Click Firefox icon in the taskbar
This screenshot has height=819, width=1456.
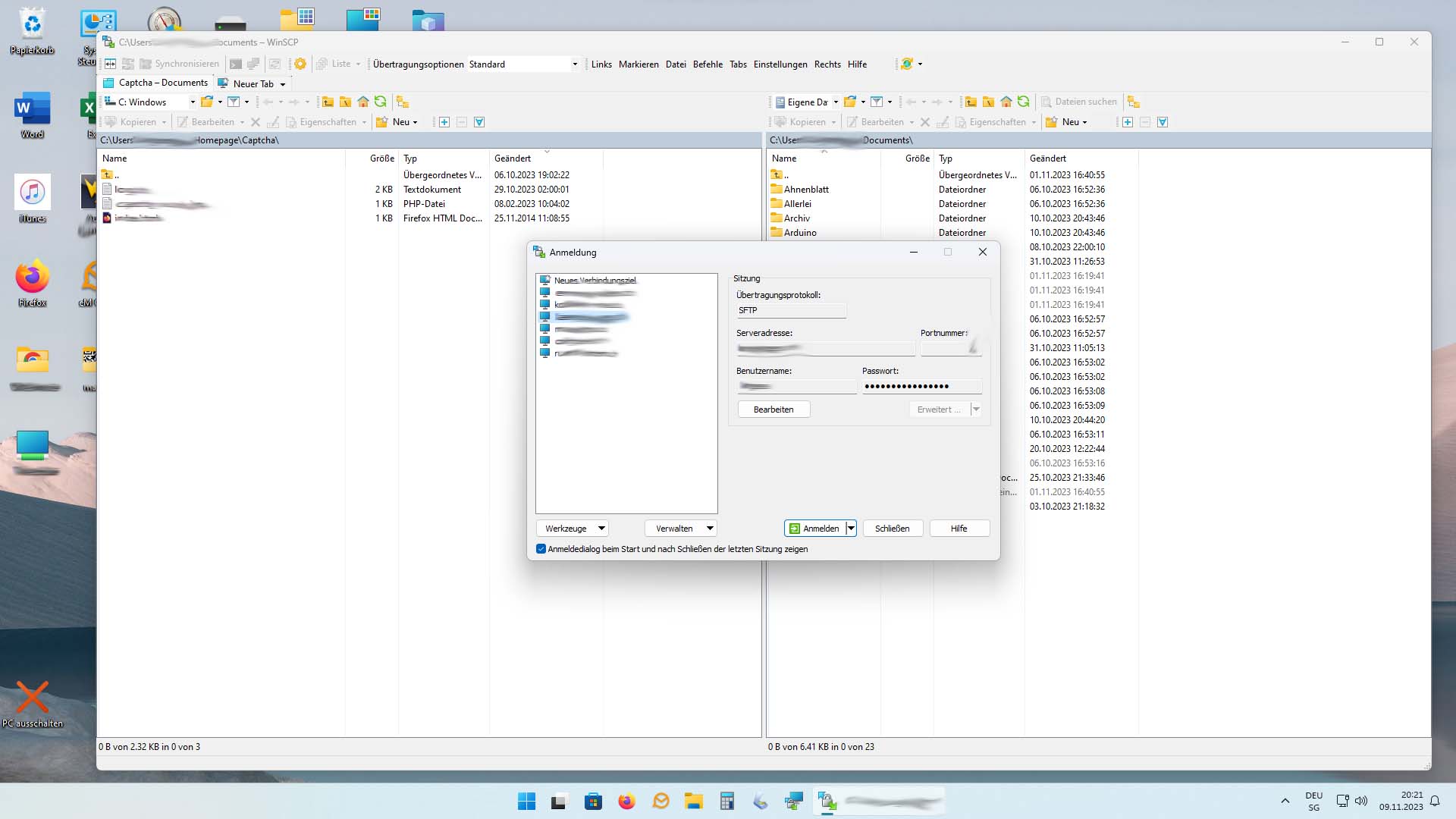626,802
